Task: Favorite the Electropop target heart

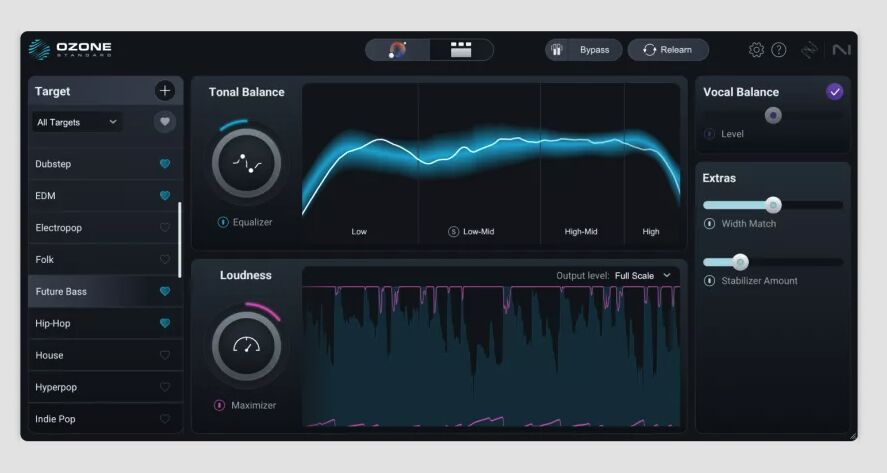Action: coord(165,228)
